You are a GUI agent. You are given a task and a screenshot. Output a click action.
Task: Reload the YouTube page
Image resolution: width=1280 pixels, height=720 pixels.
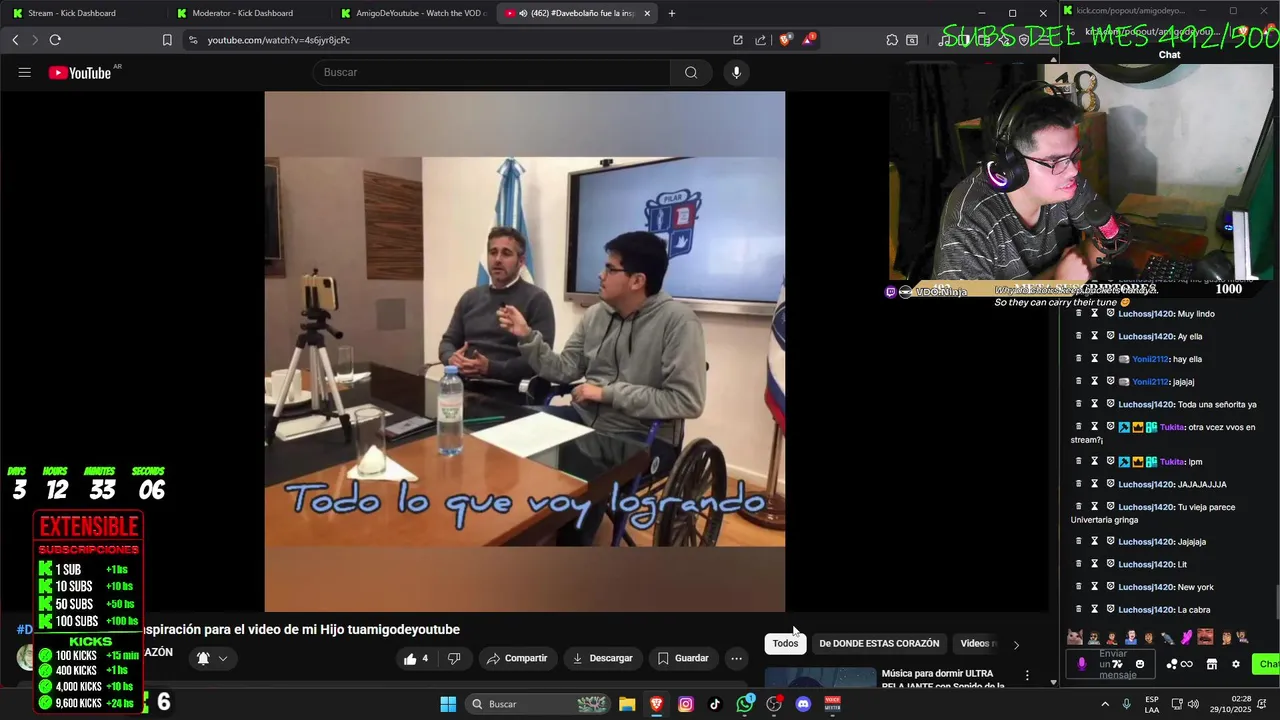click(x=55, y=40)
